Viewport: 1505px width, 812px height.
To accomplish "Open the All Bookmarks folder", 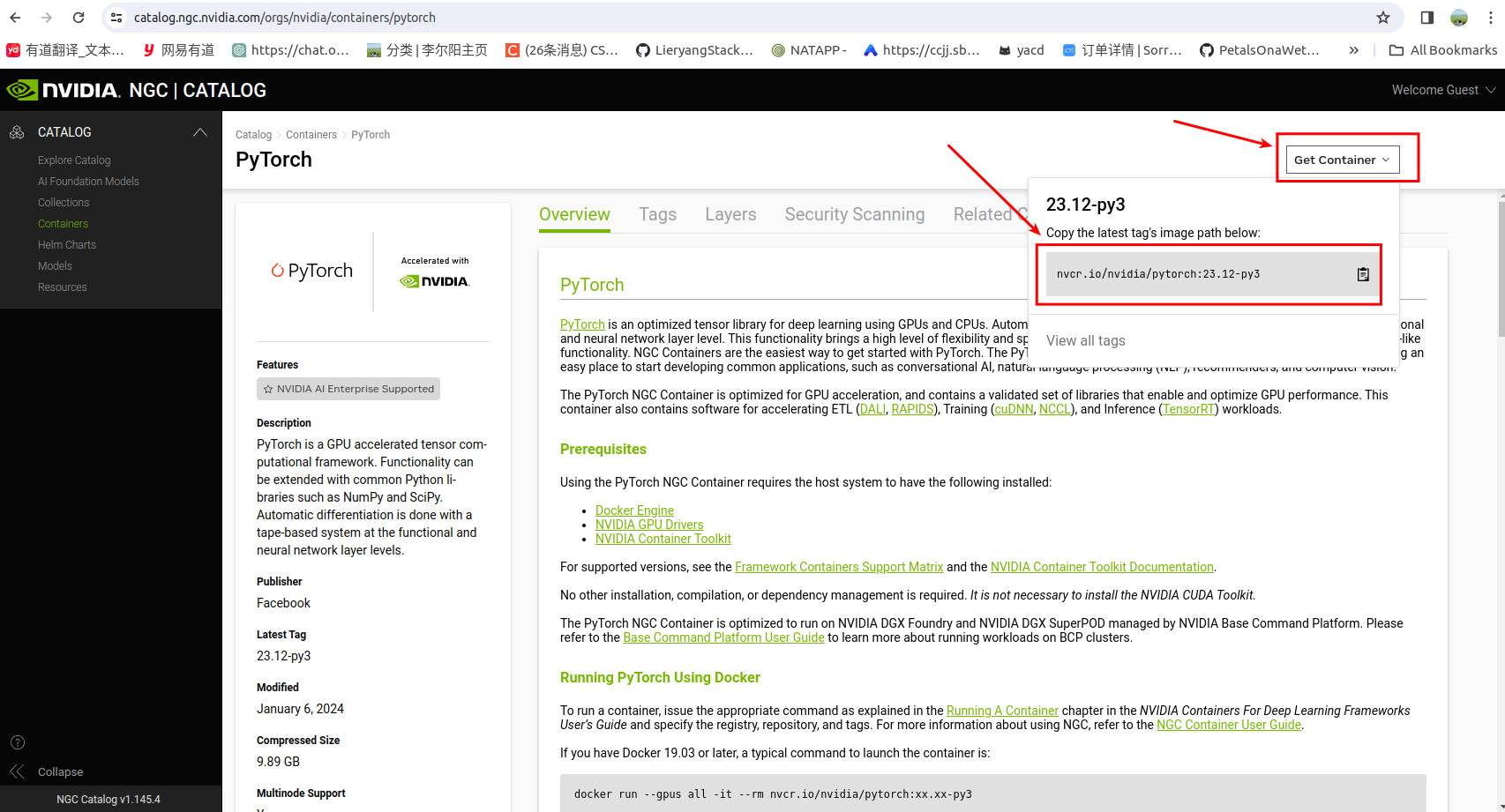I will coord(1443,50).
